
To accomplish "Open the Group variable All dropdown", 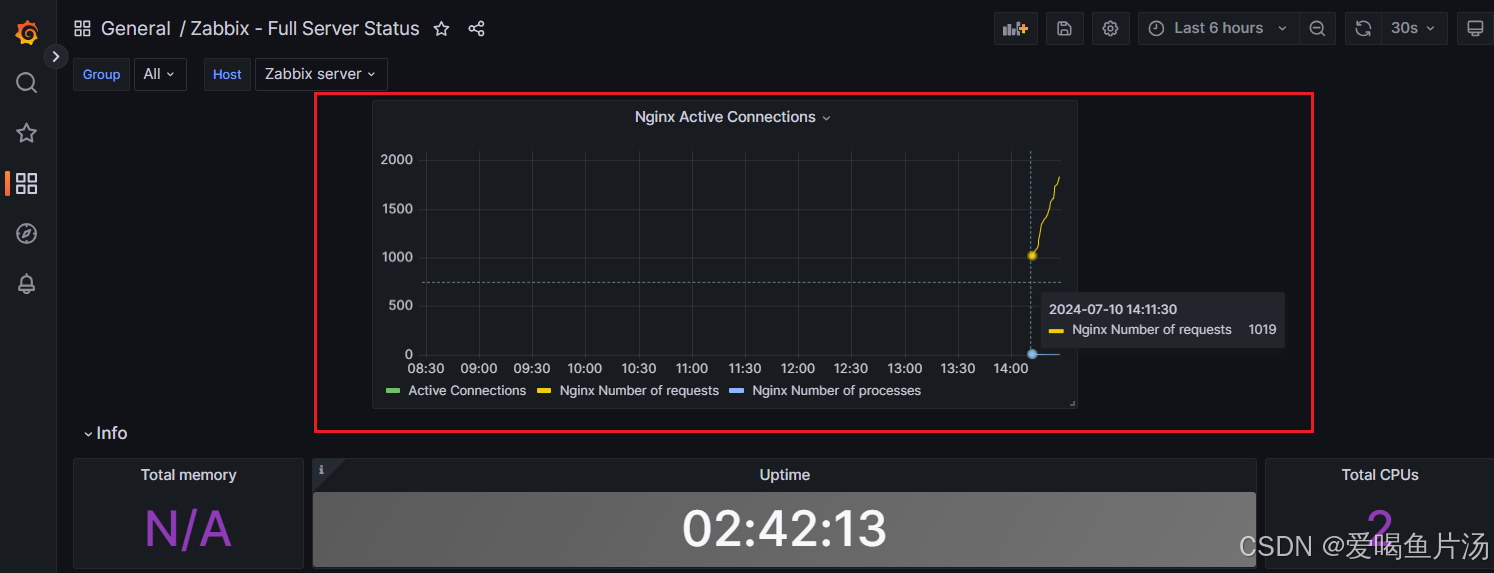I will [x=159, y=74].
